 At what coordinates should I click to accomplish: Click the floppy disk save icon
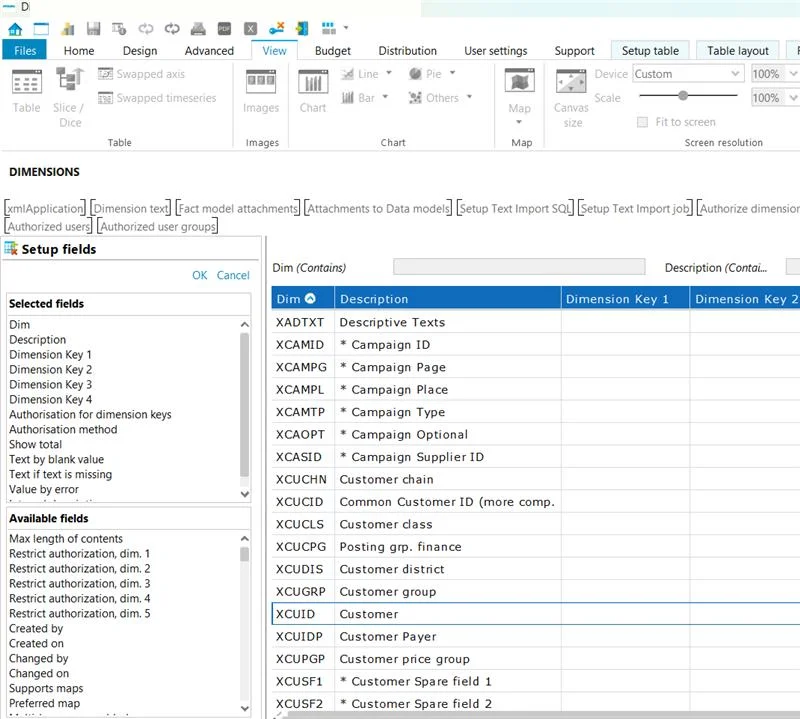93,29
